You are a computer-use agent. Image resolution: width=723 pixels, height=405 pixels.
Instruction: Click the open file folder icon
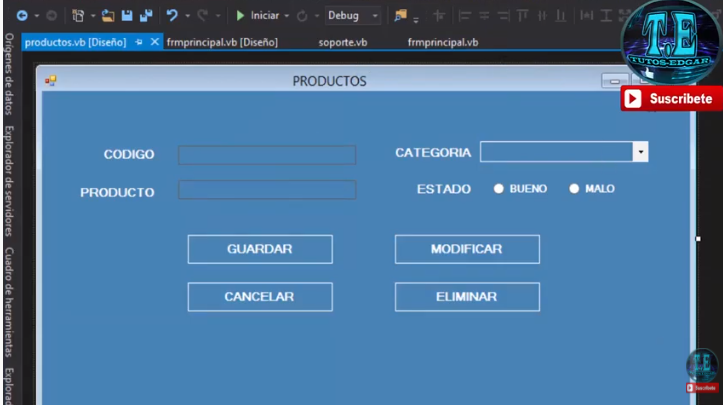(x=108, y=16)
